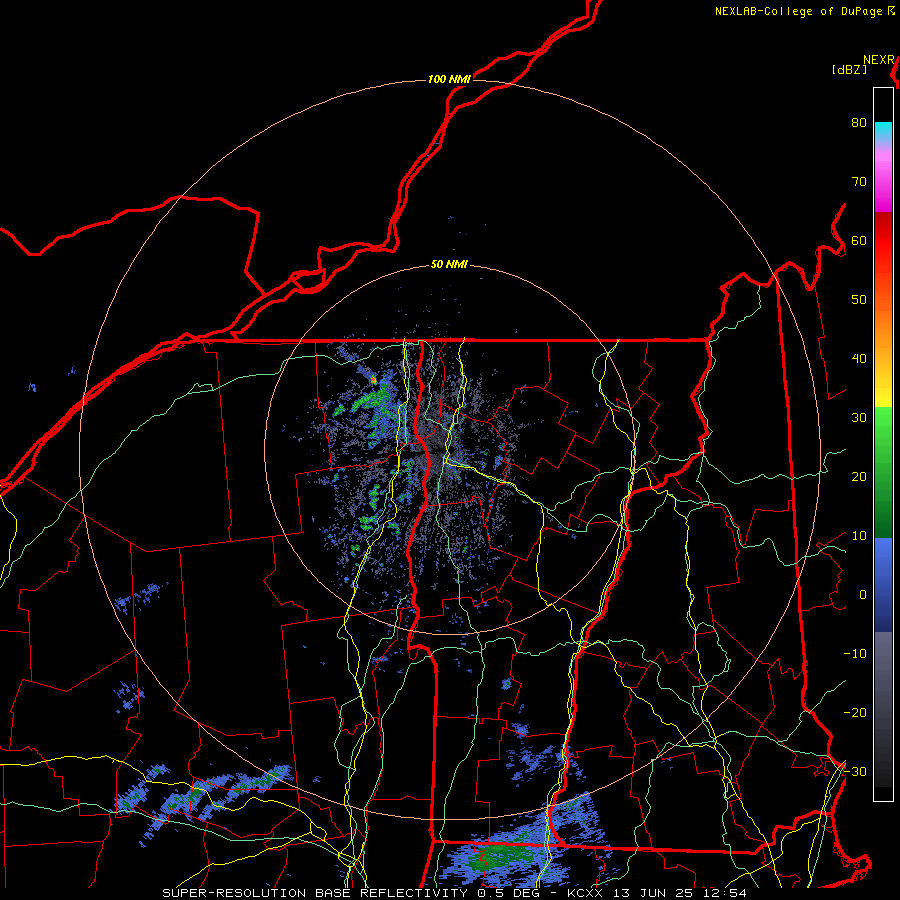Click the small orange-red high reflectivity cell

point(374,379)
